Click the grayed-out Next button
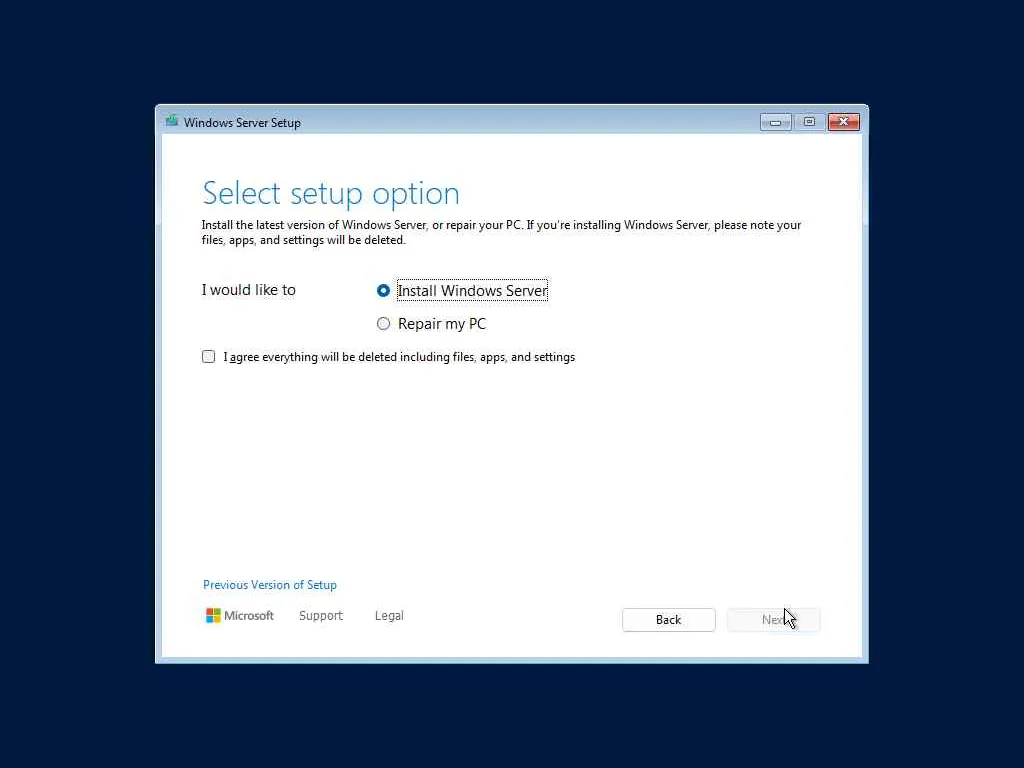 [774, 620]
